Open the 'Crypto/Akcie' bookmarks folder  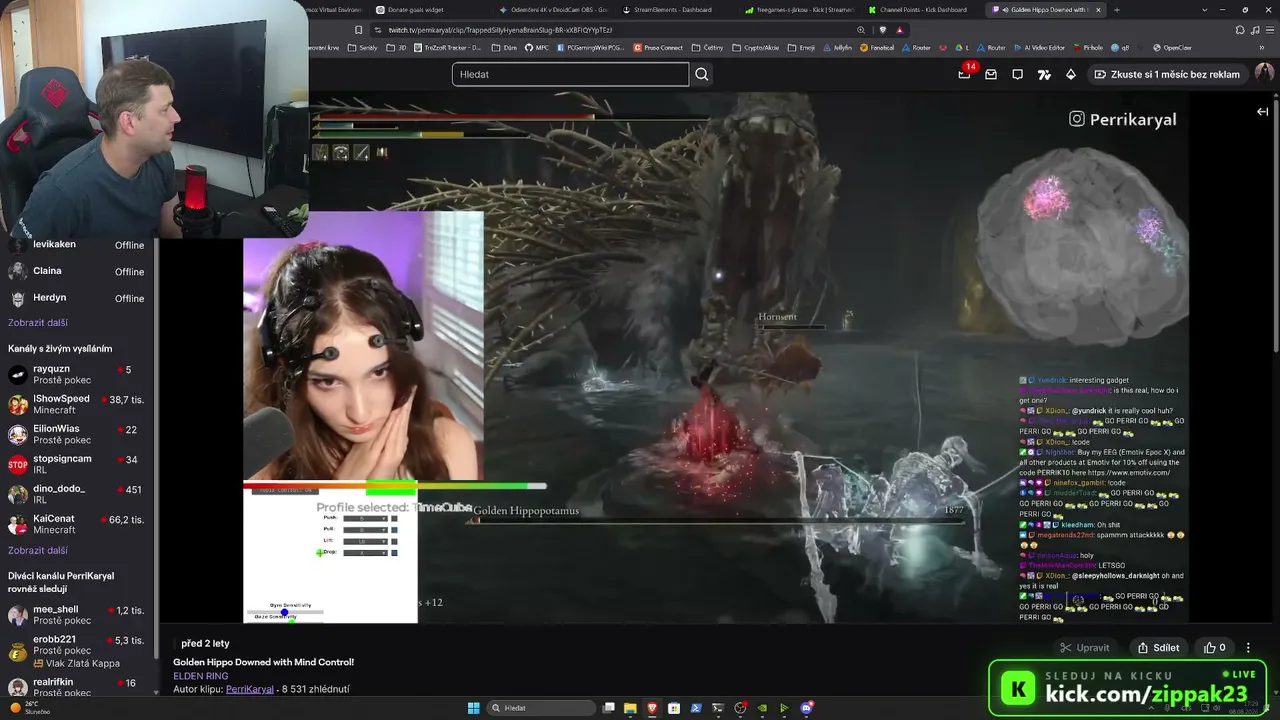click(x=756, y=48)
